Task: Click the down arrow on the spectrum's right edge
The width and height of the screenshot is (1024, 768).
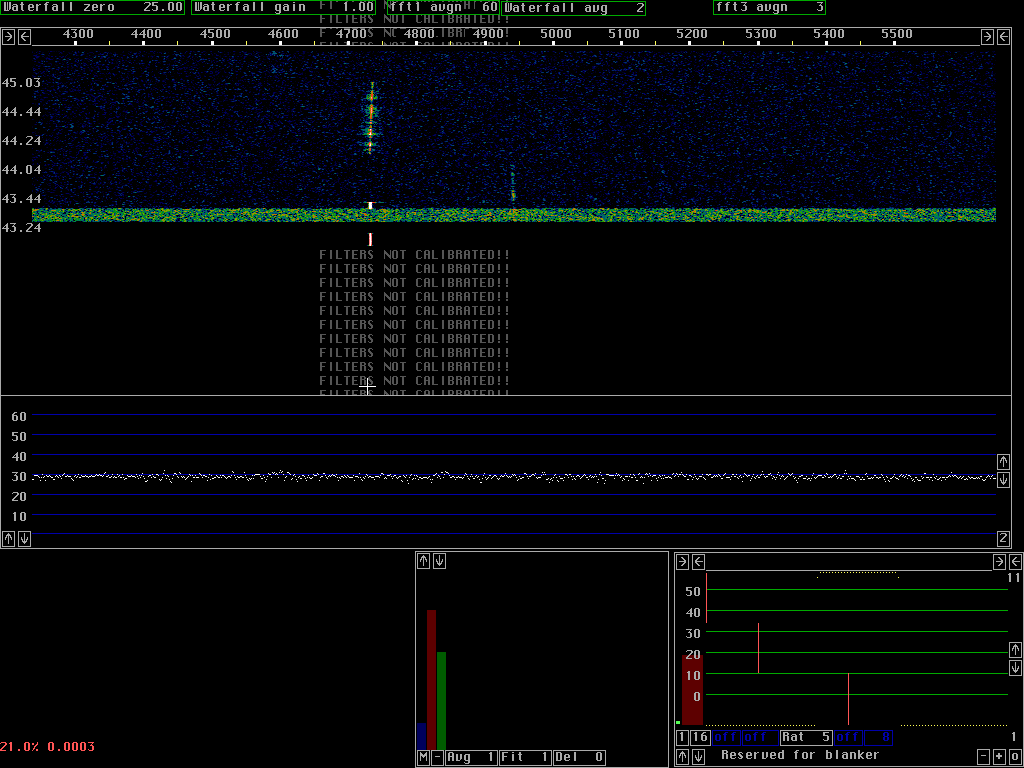Action: 1003,479
